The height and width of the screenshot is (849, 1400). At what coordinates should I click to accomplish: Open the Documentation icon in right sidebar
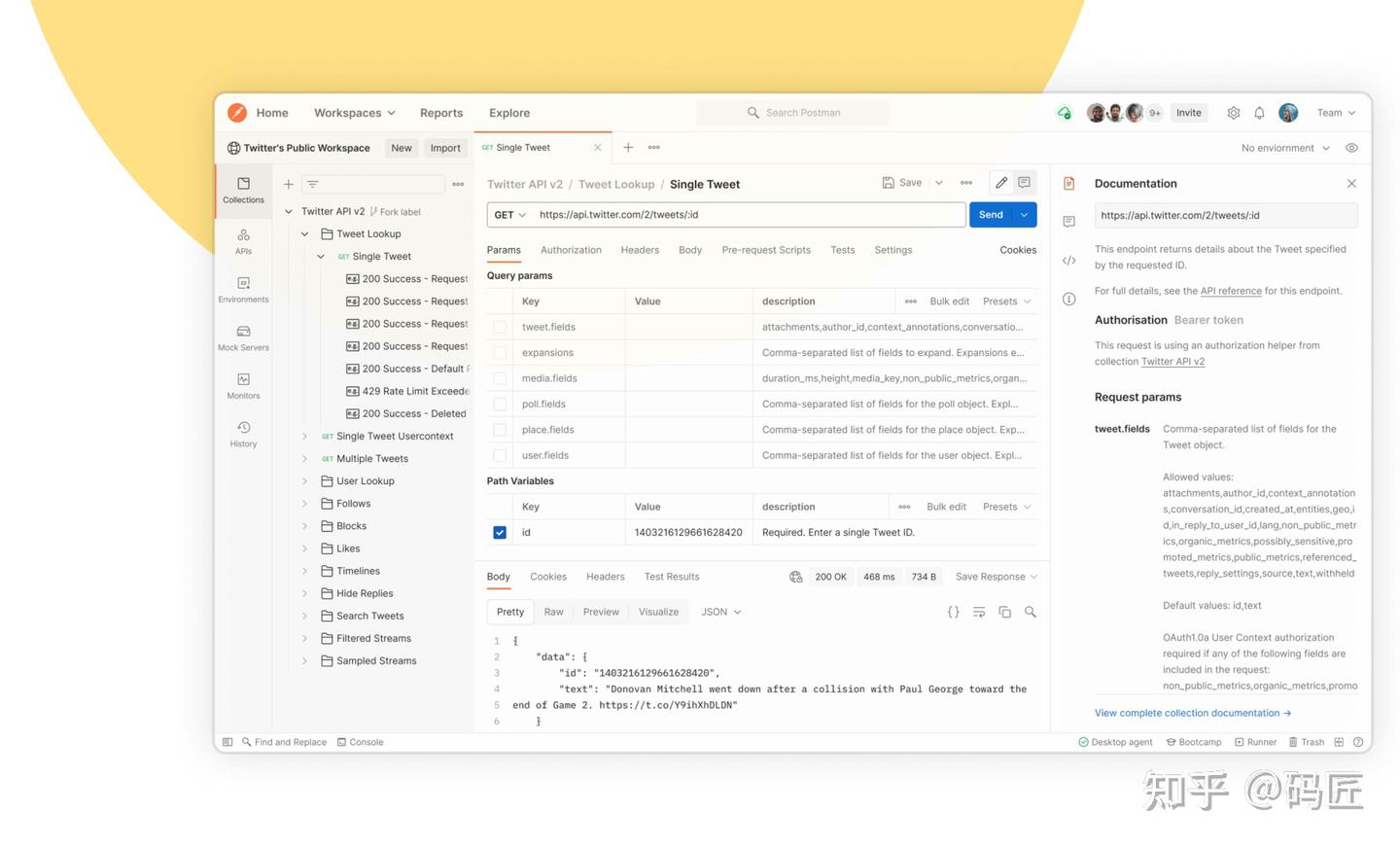1069,184
